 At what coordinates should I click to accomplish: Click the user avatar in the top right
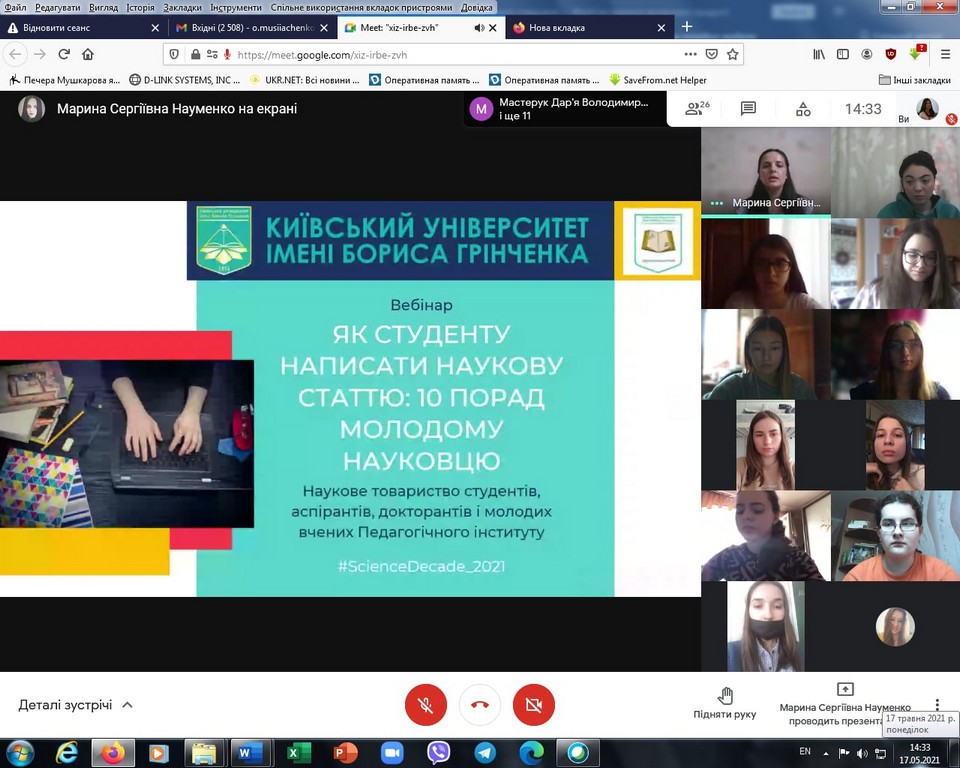point(928,110)
